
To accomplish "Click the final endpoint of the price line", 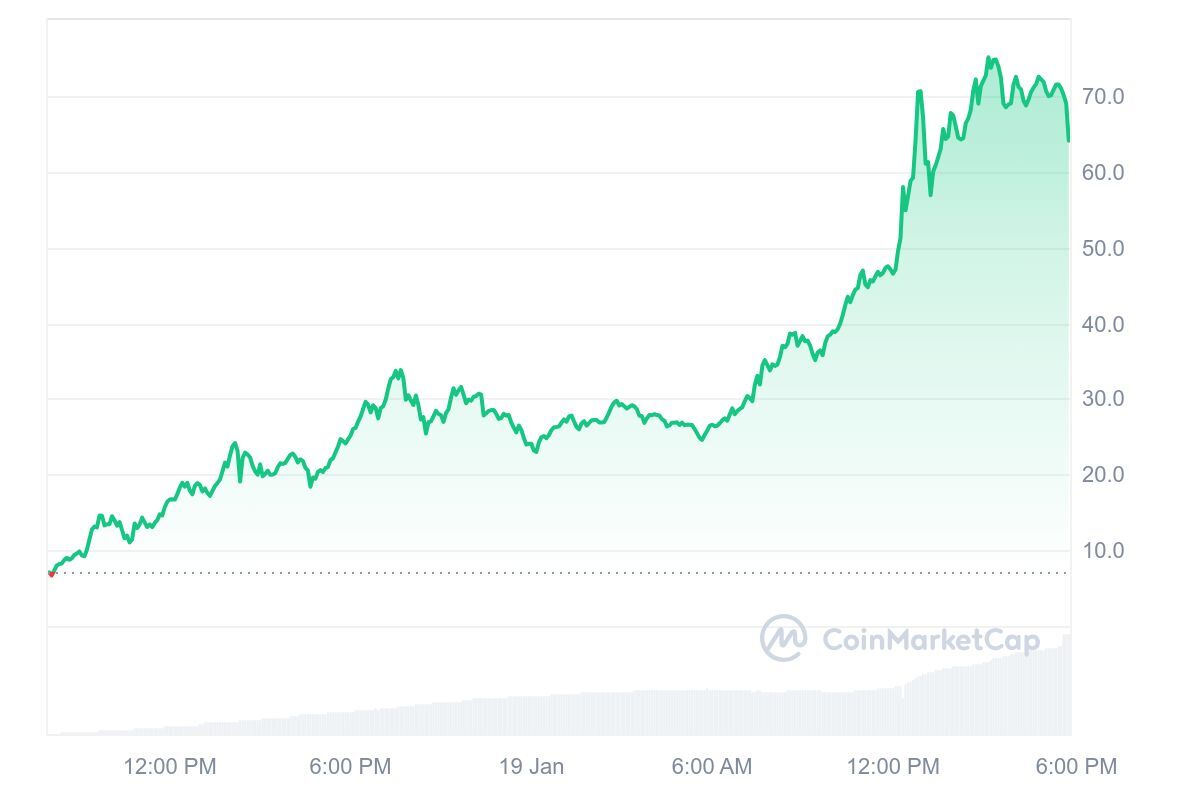I will (1068, 140).
